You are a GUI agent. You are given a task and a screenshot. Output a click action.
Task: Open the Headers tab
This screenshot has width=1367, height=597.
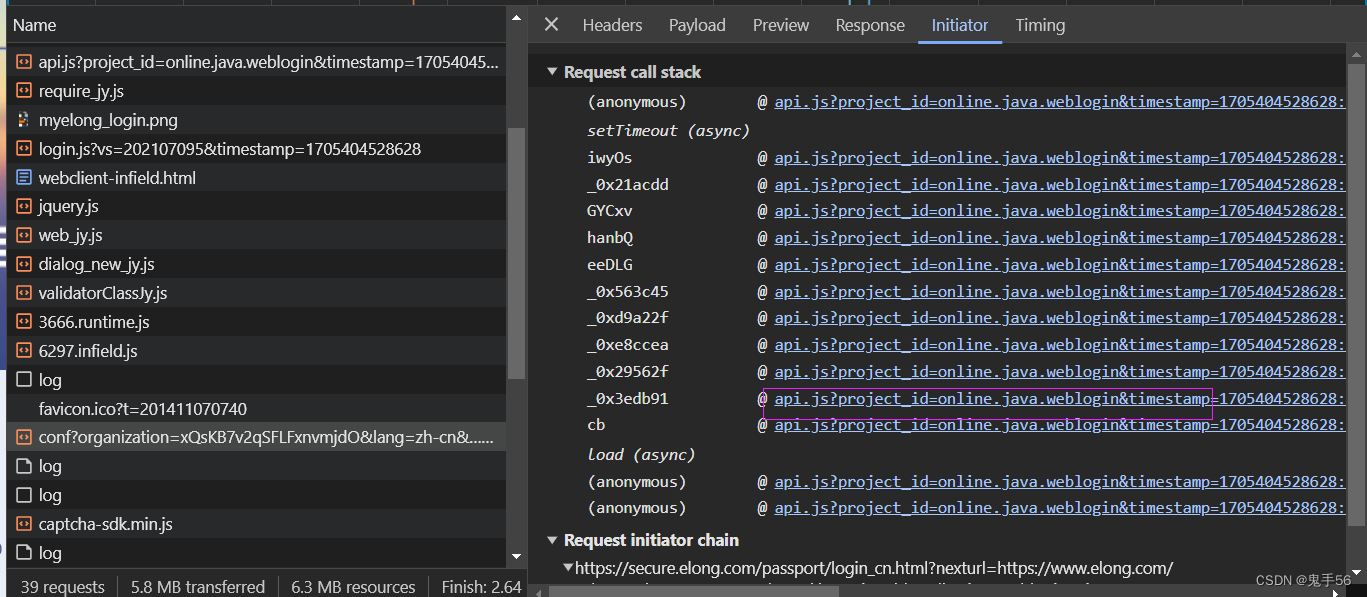tap(612, 25)
